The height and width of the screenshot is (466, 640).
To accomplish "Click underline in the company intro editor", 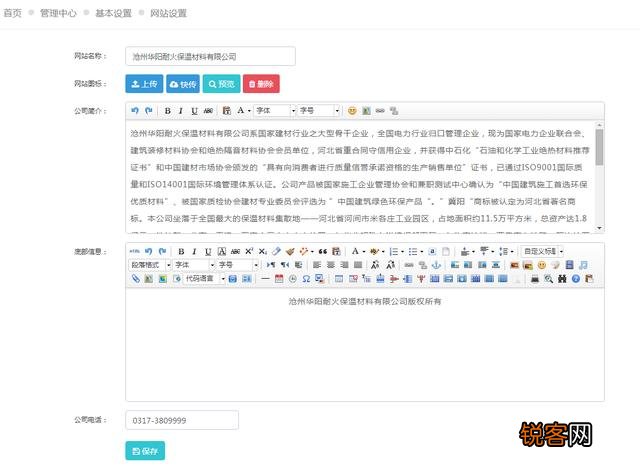I will (194, 111).
